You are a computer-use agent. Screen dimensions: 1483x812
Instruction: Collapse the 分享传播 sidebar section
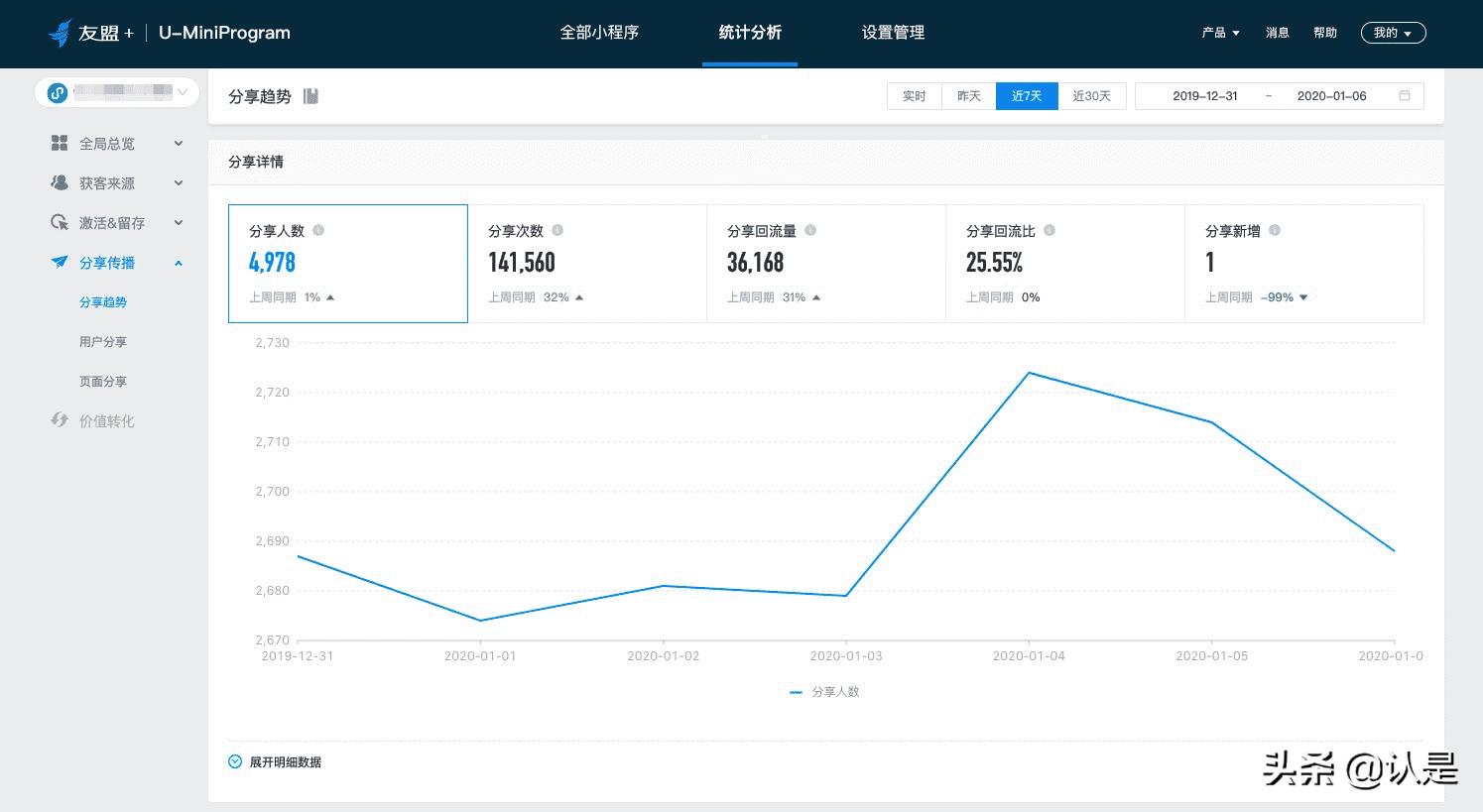point(179,263)
